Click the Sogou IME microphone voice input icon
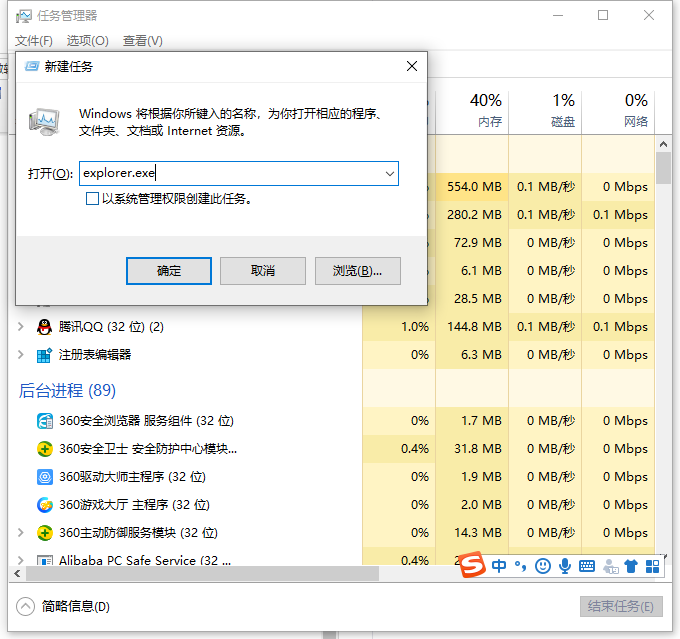The image size is (680, 639). pos(565,566)
